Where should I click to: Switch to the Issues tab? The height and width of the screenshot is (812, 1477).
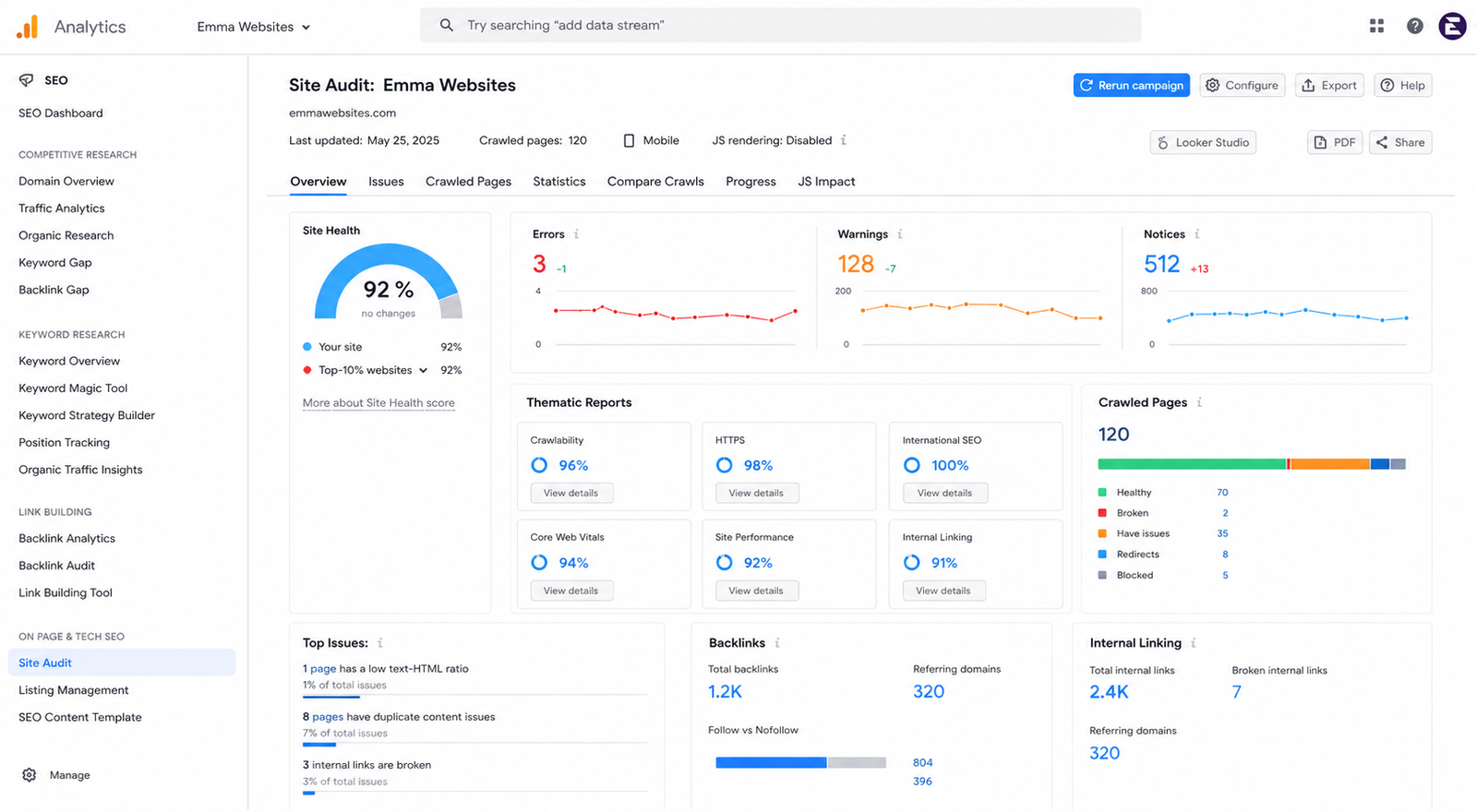386,182
